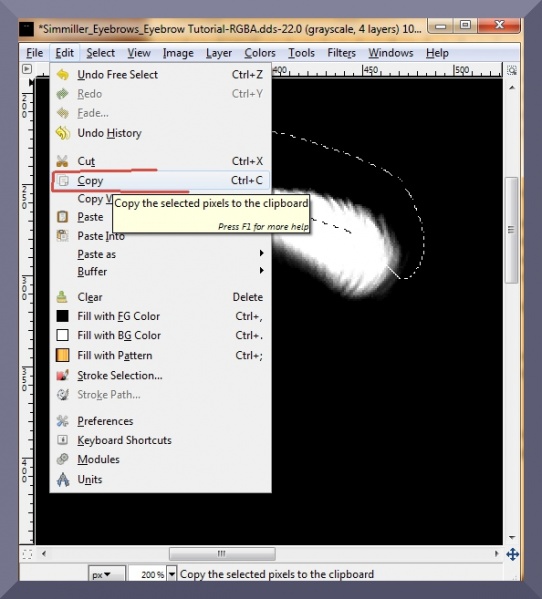Click the Preferences tools icon
542x599 pixels.
pos(62,421)
